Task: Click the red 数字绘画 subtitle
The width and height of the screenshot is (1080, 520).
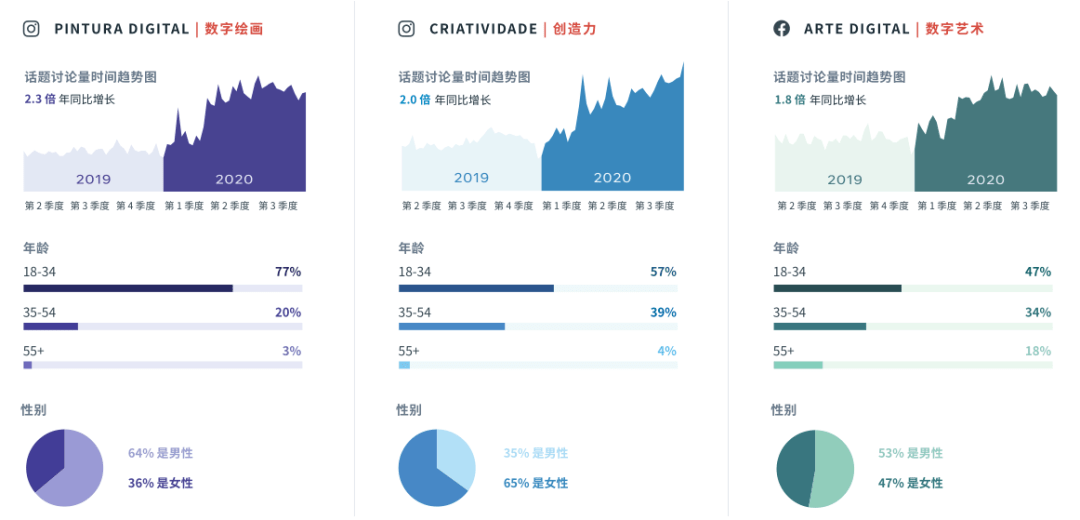Action: [x=233, y=29]
